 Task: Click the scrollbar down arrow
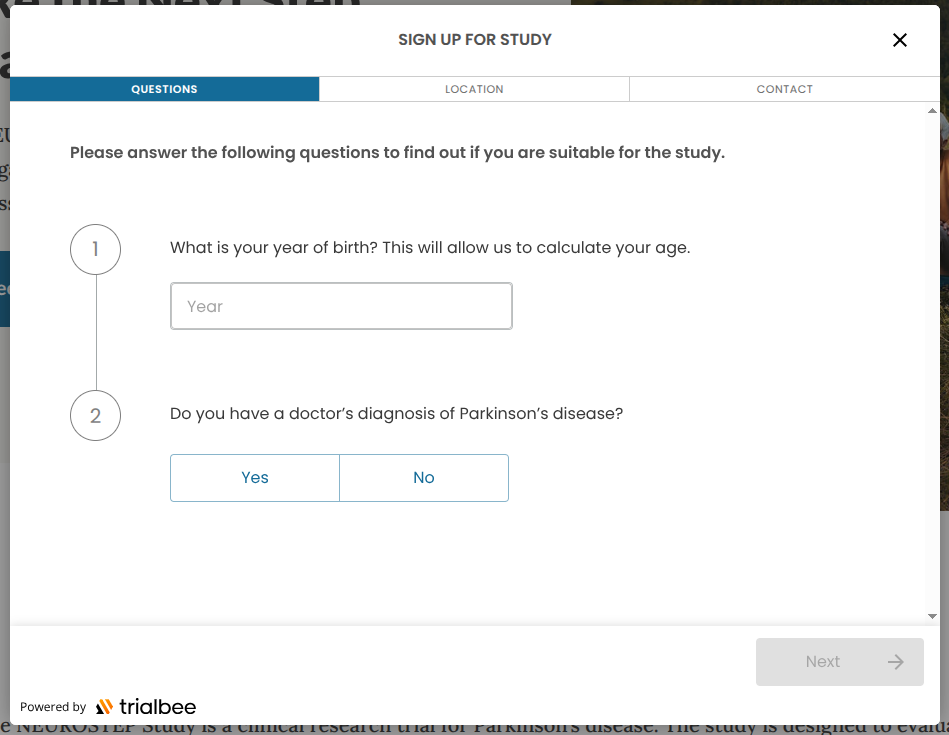pos(934,615)
